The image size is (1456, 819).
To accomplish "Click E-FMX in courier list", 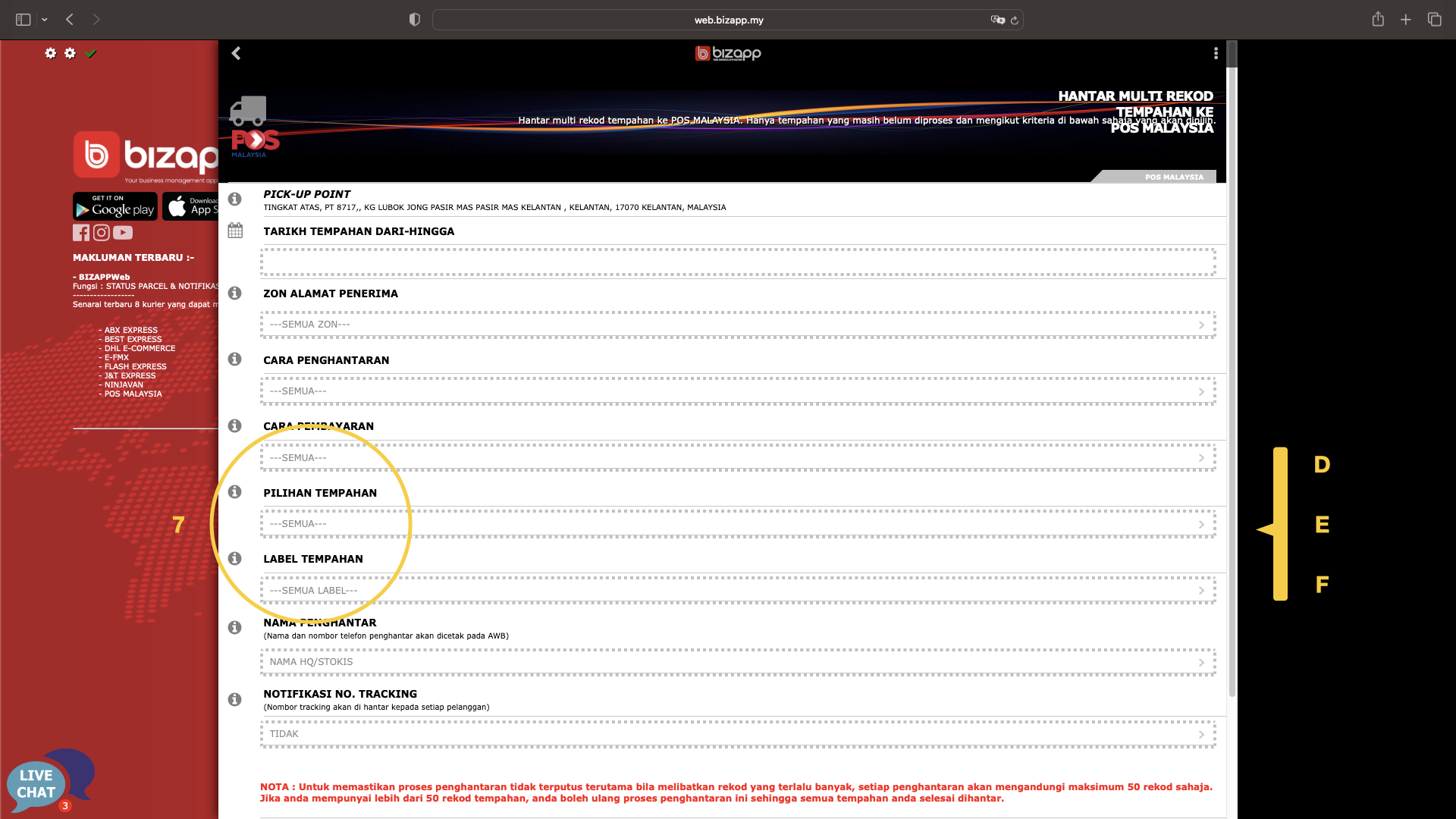I will pos(117,358).
